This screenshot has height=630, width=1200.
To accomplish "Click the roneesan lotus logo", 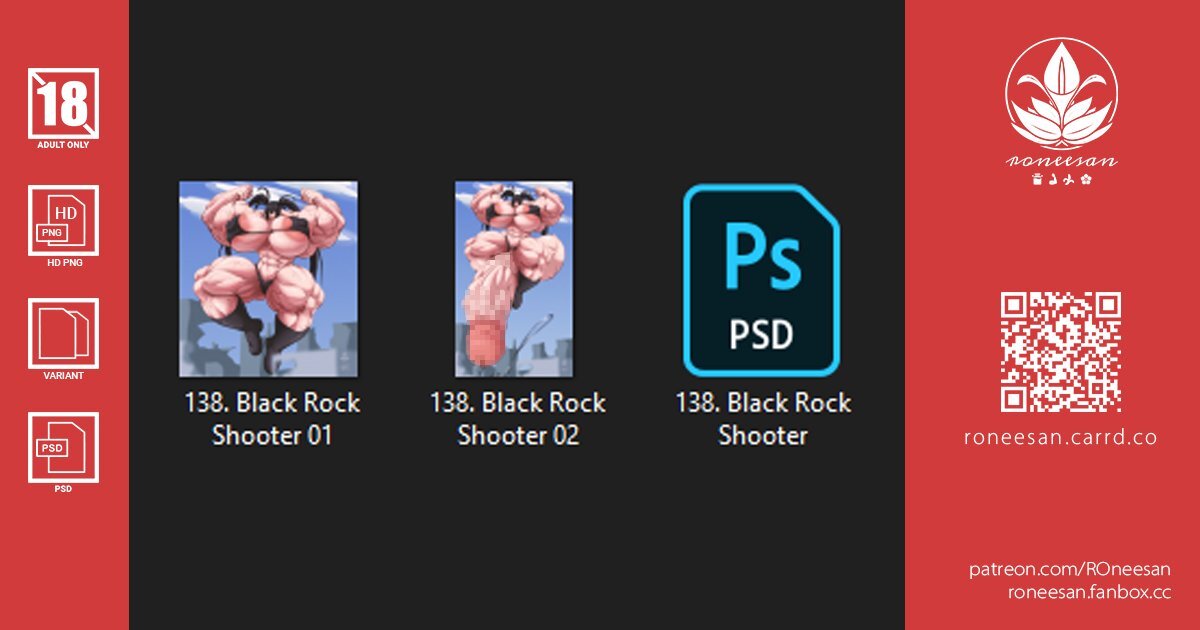I will click(1061, 94).
